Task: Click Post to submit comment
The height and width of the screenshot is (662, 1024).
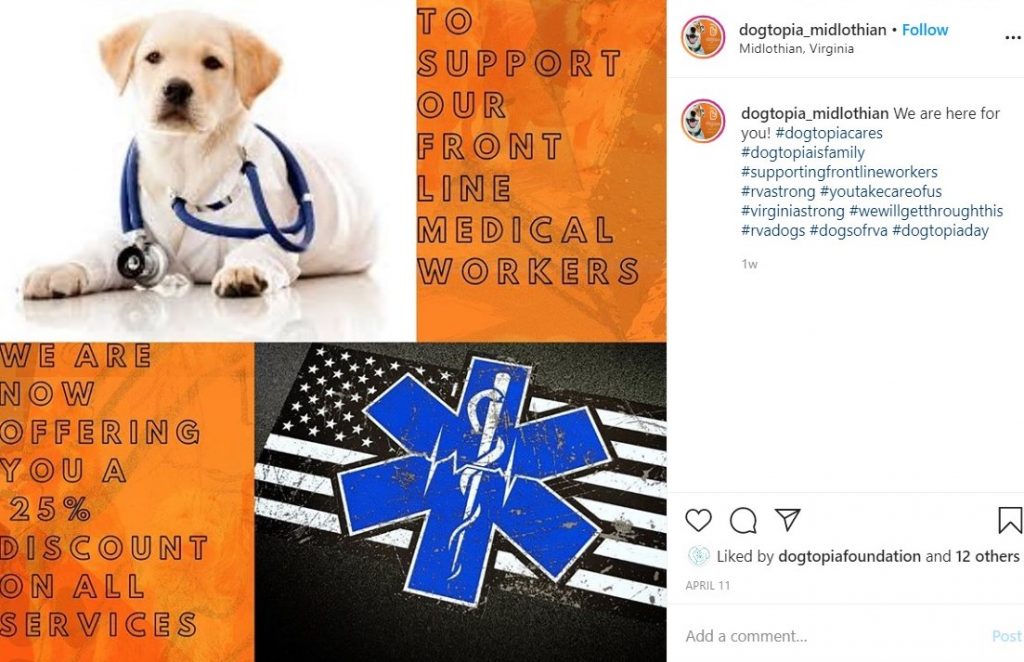Action: (1006, 636)
